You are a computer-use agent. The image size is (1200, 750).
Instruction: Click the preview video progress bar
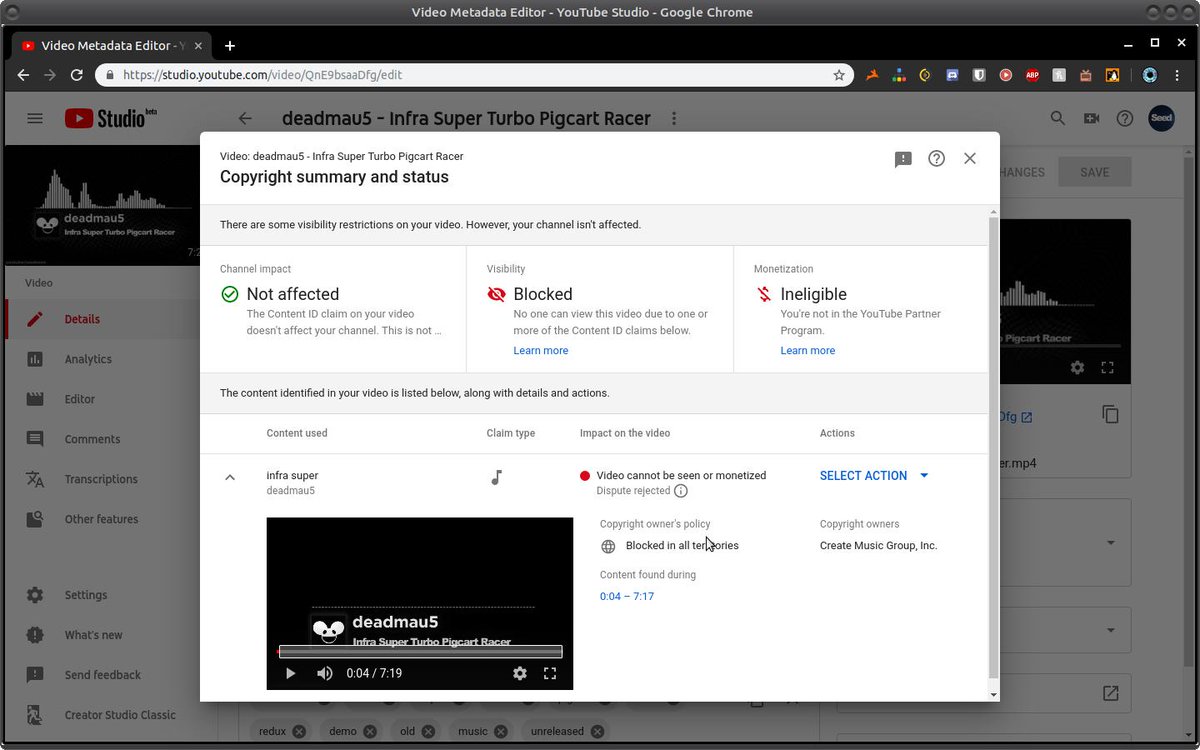(x=420, y=652)
